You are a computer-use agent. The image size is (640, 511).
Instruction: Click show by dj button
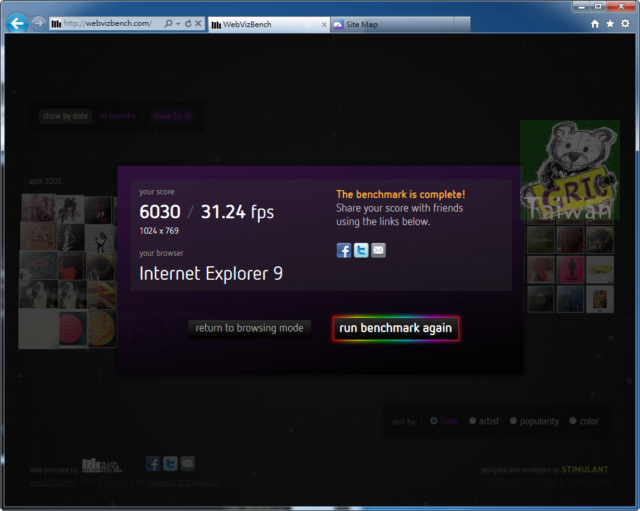pyautogui.click(x=172, y=116)
